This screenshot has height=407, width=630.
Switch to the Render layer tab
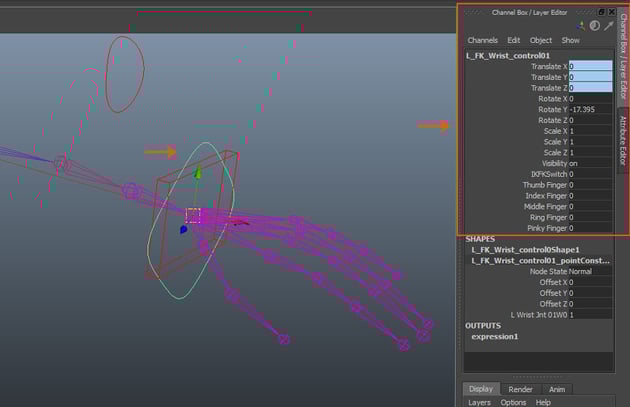pyautogui.click(x=520, y=389)
